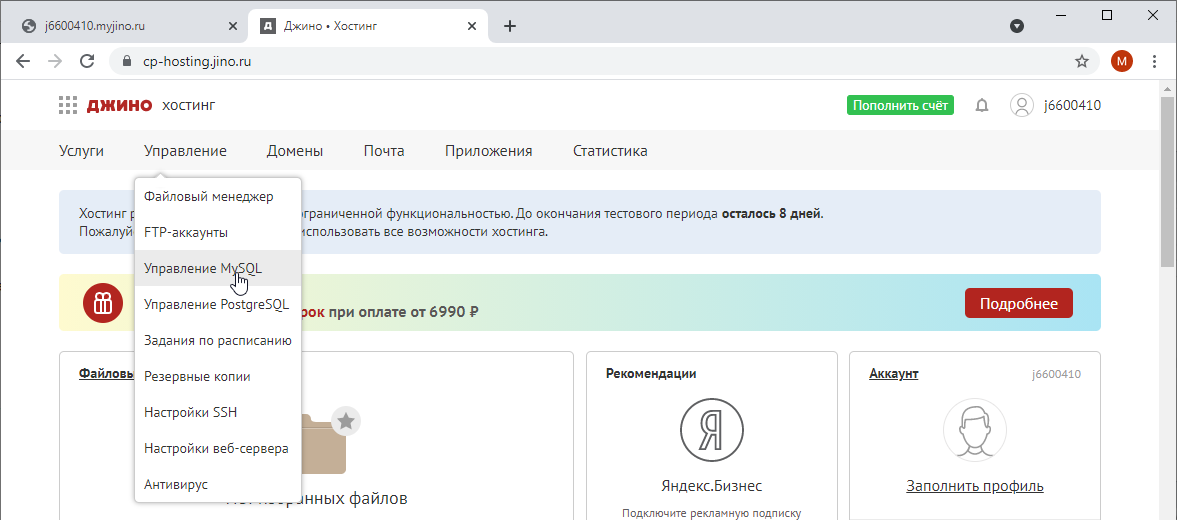Click the notifications bell icon
The width and height of the screenshot is (1177, 520).
pos(982,105)
